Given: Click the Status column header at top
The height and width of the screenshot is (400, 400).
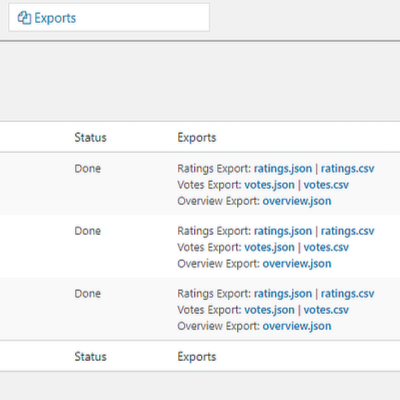Looking at the screenshot, I should click(90, 137).
